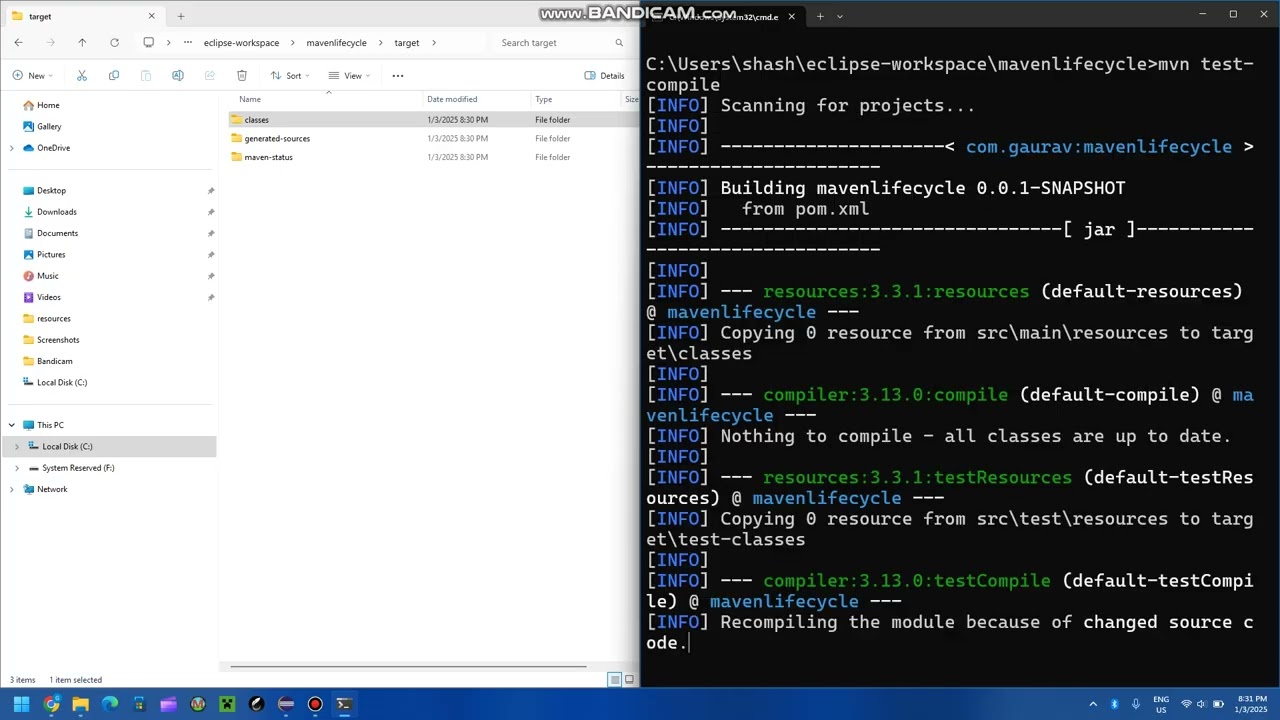This screenshot has height=720, width=1280.
Task: Open Downloads in quick access
Action: pyautogui.click(x=57, y=212)
